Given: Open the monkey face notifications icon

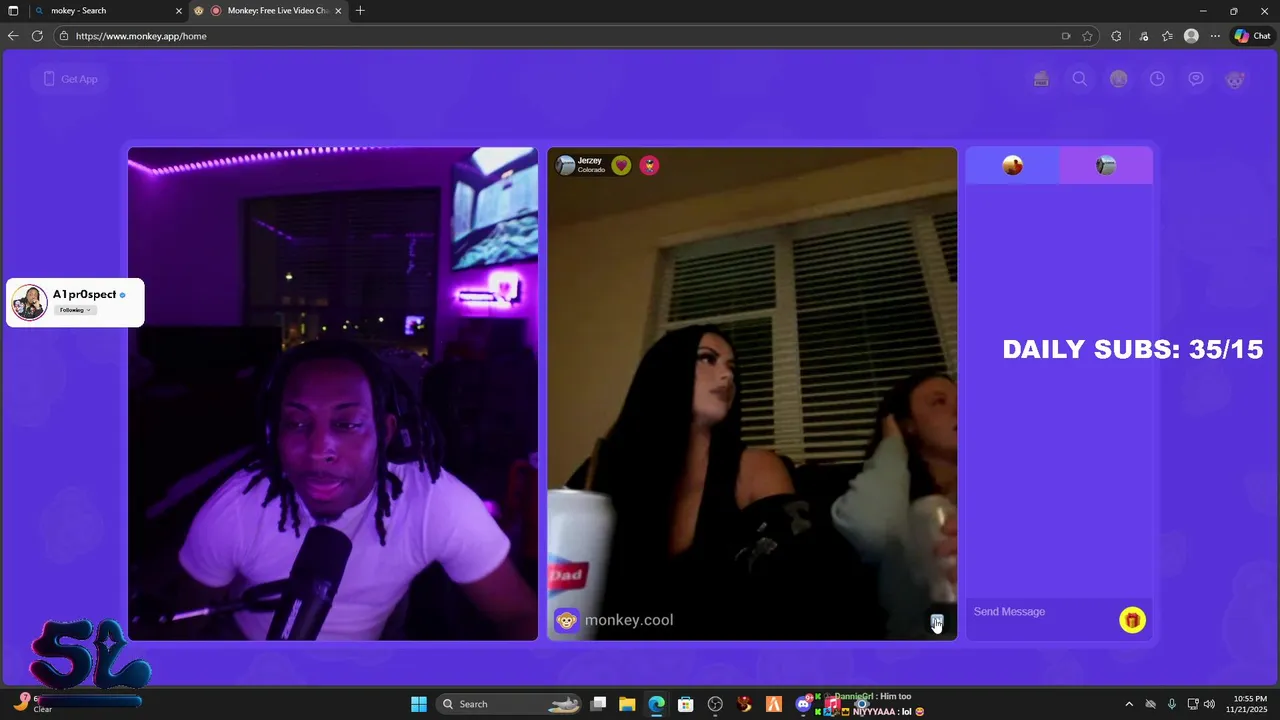Looking at the screenshot, I should (1235, 79).
